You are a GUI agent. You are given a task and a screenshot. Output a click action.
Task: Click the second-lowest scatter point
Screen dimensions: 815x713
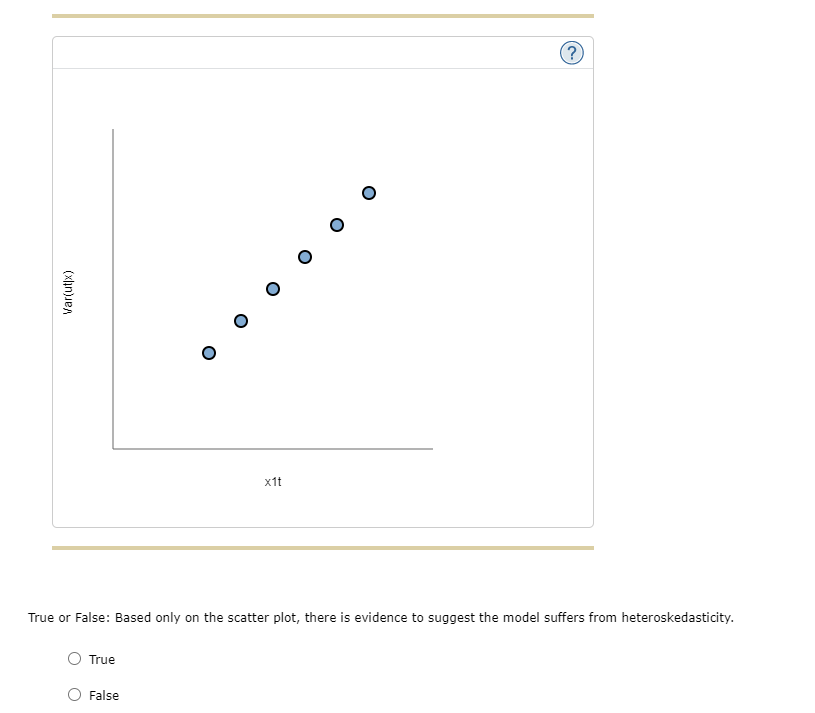[x=239, y=320]
